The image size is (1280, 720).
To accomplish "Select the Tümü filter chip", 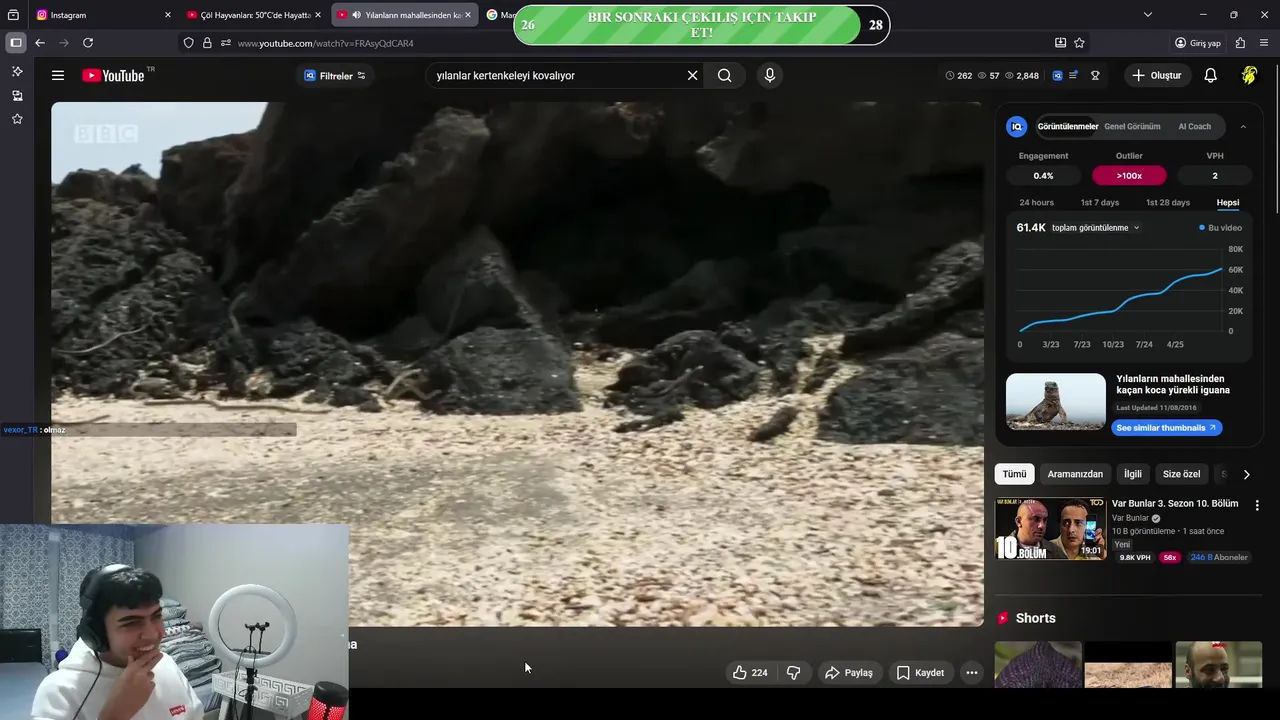I will [x=1014, y=474].
